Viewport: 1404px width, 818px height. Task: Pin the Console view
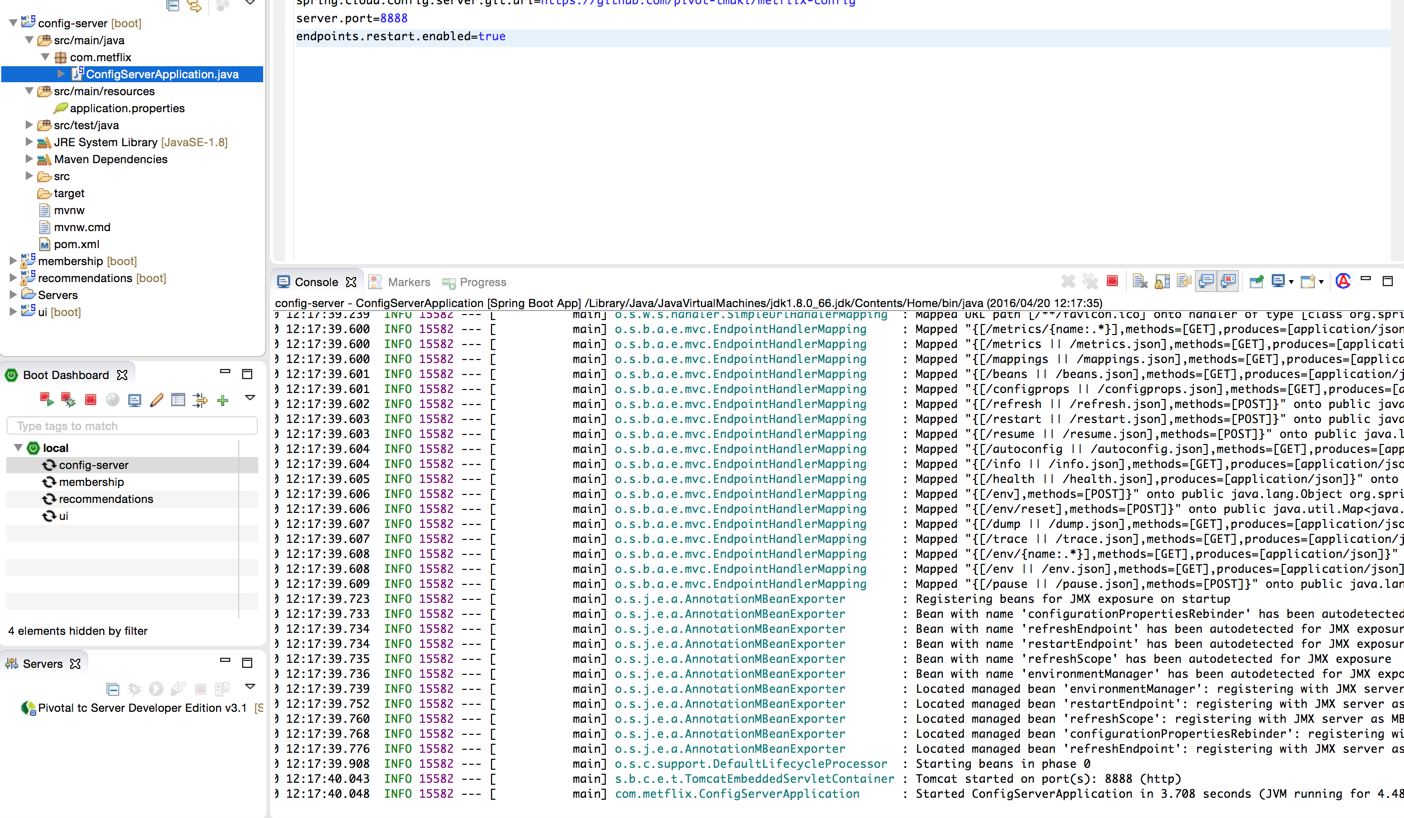pyautogui.click(x=1256, y=282)
